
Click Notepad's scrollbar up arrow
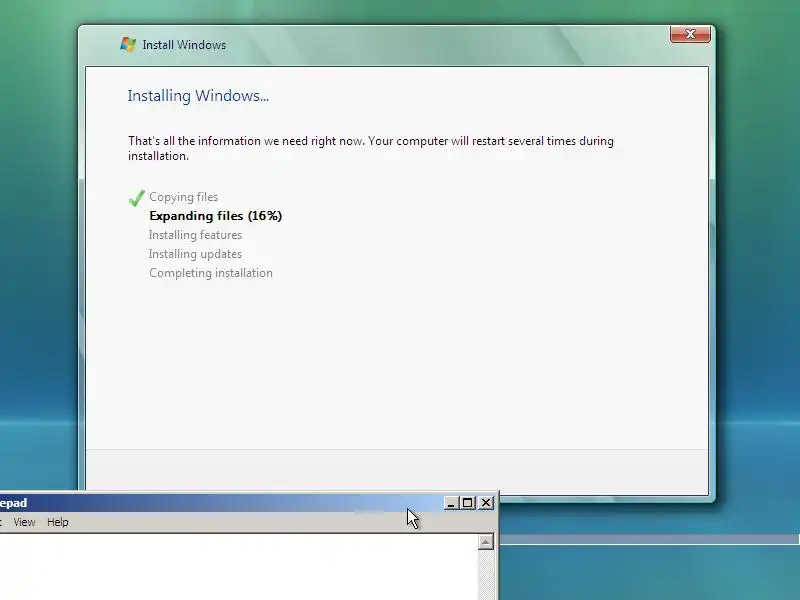coord(486,542)
